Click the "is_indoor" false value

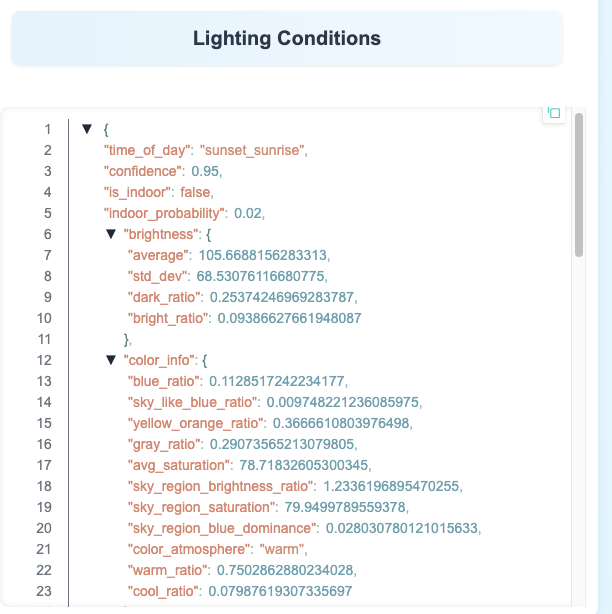click(x=196, y=192)
